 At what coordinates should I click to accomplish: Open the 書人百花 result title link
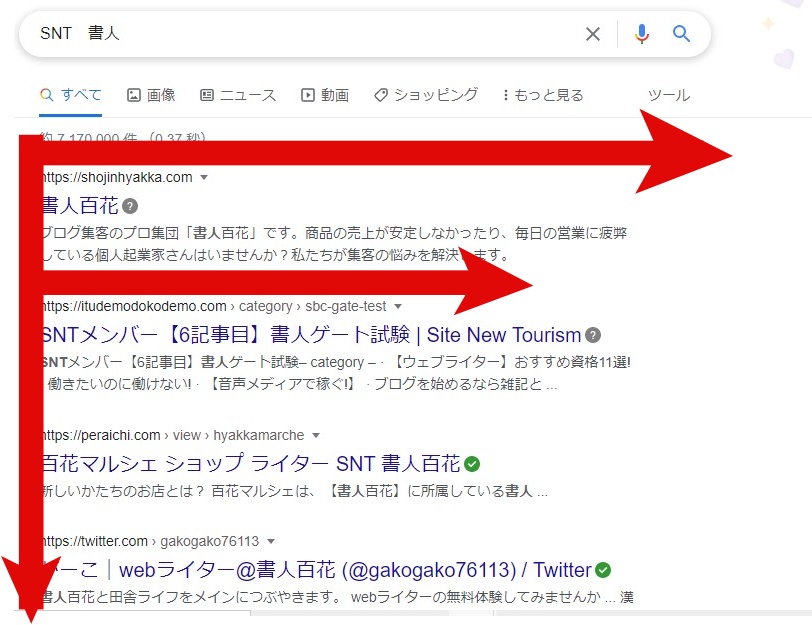pos(81,206)
